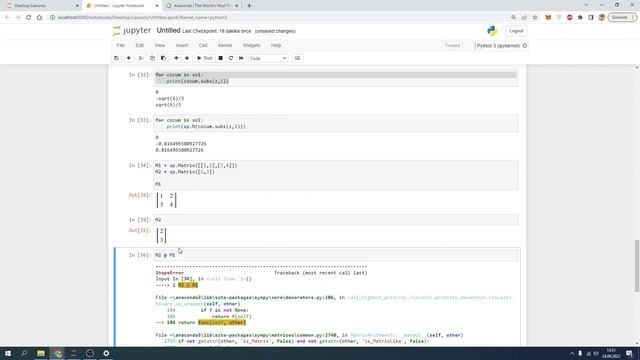640x360 pixels.
Task: Open the notification center icon
Action: pos(629,353)
